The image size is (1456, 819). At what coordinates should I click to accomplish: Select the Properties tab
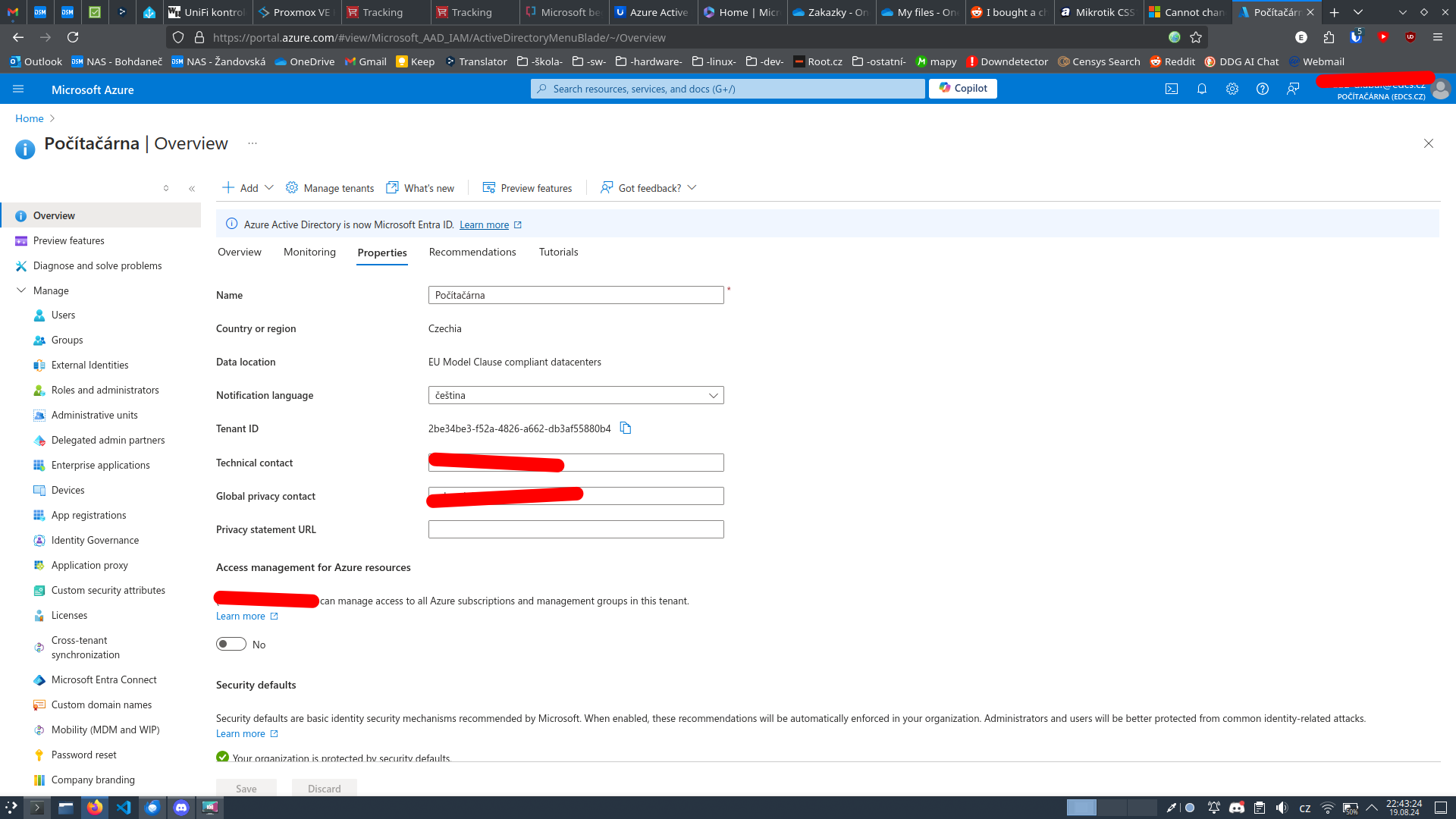[382, 253]
